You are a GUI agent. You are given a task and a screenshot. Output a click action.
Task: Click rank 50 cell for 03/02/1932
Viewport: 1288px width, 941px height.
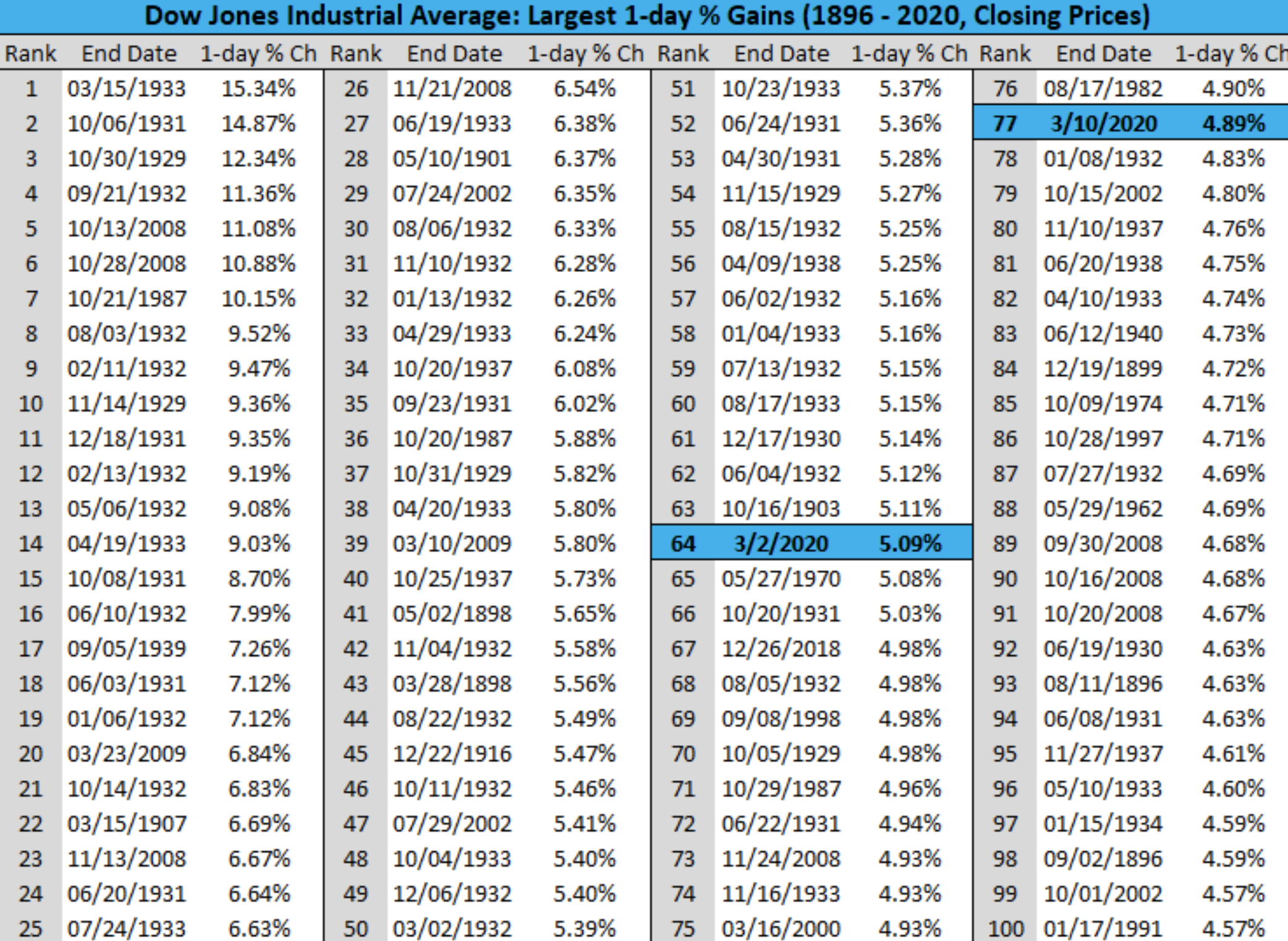pyautogui.click(x=356, y=928)
